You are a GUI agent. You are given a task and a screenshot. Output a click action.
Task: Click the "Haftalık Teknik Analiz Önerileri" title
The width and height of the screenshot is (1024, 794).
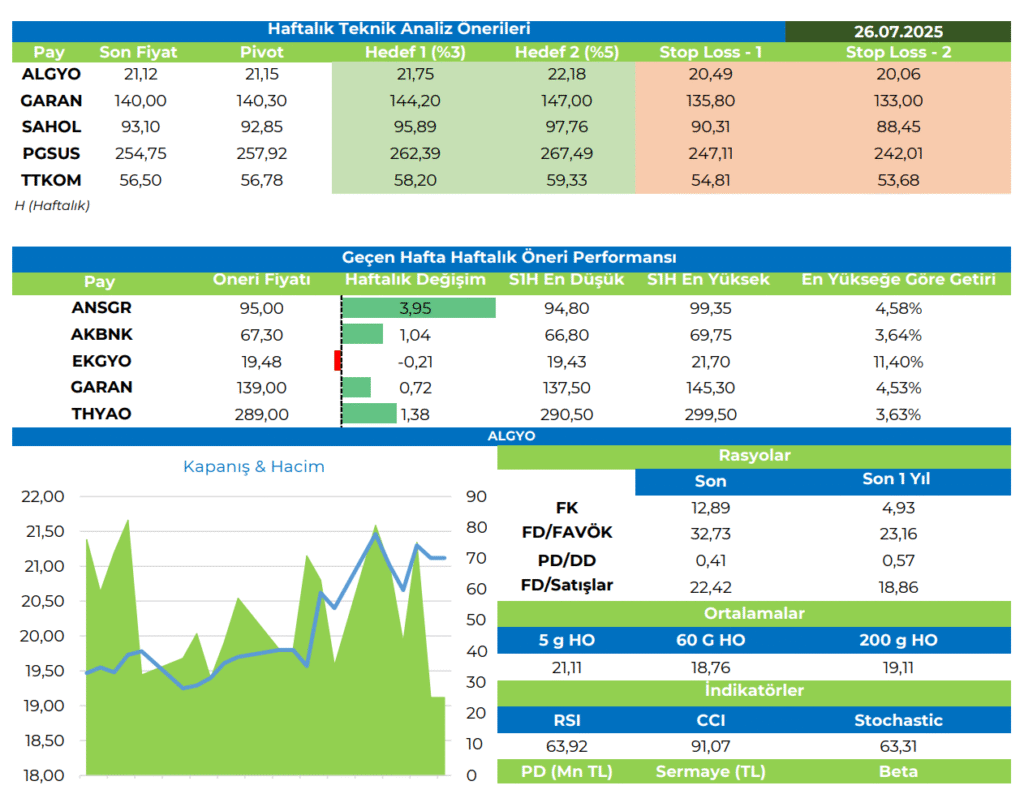(x=398, y=29)
